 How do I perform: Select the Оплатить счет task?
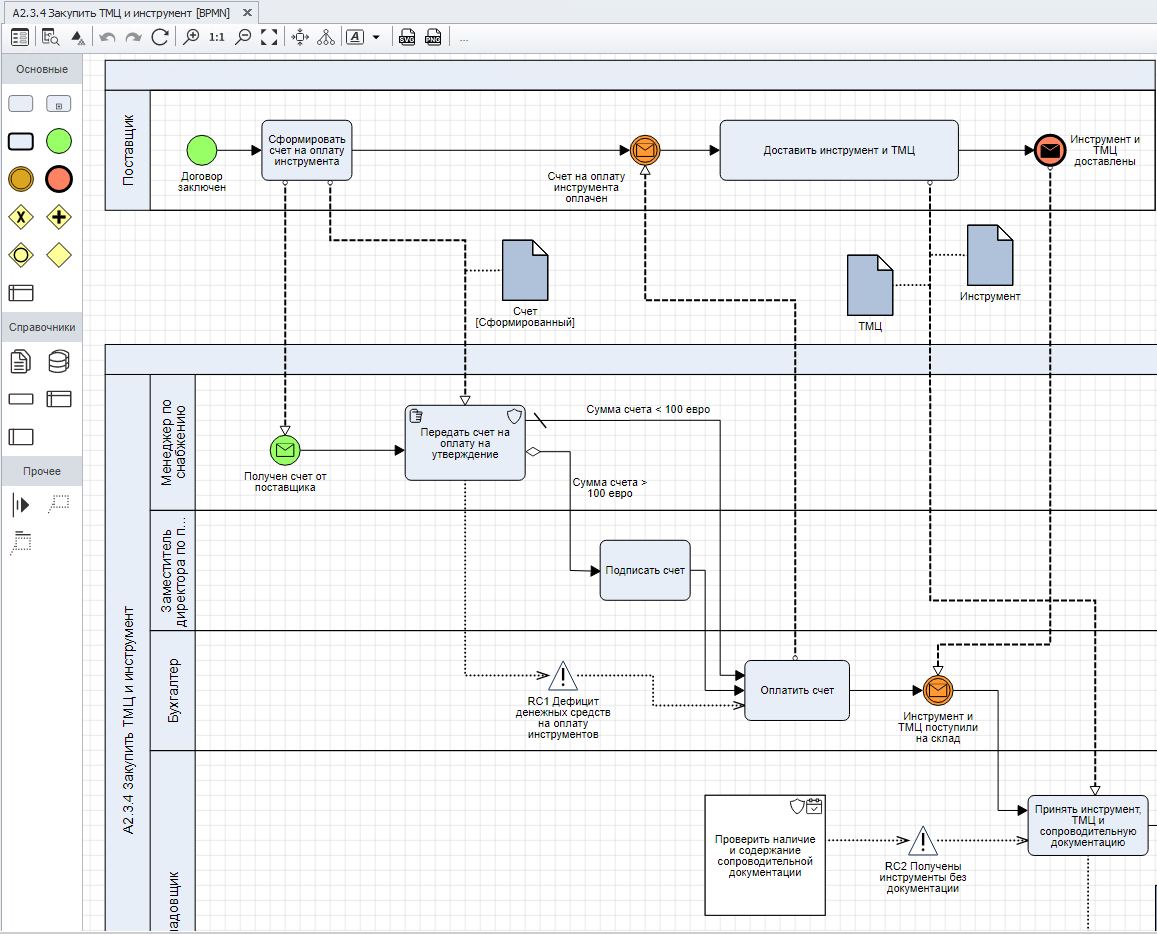[x=796, y=690]
